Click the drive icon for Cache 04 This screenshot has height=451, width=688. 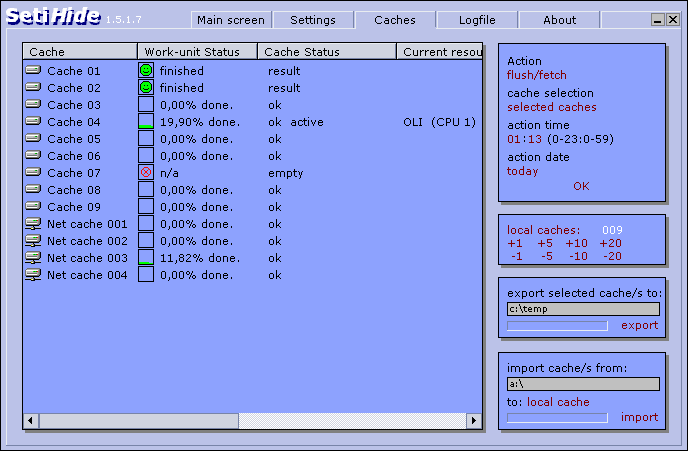(x=33, y=121)
